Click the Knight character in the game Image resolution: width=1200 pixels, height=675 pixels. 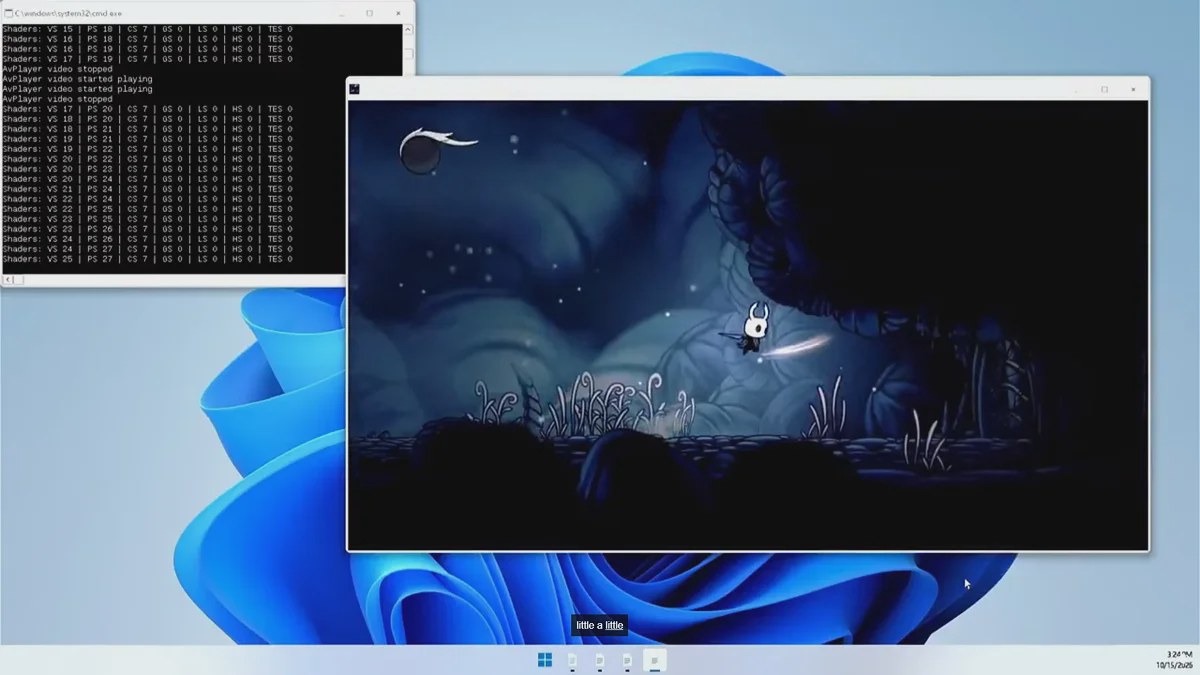(754, 327)
